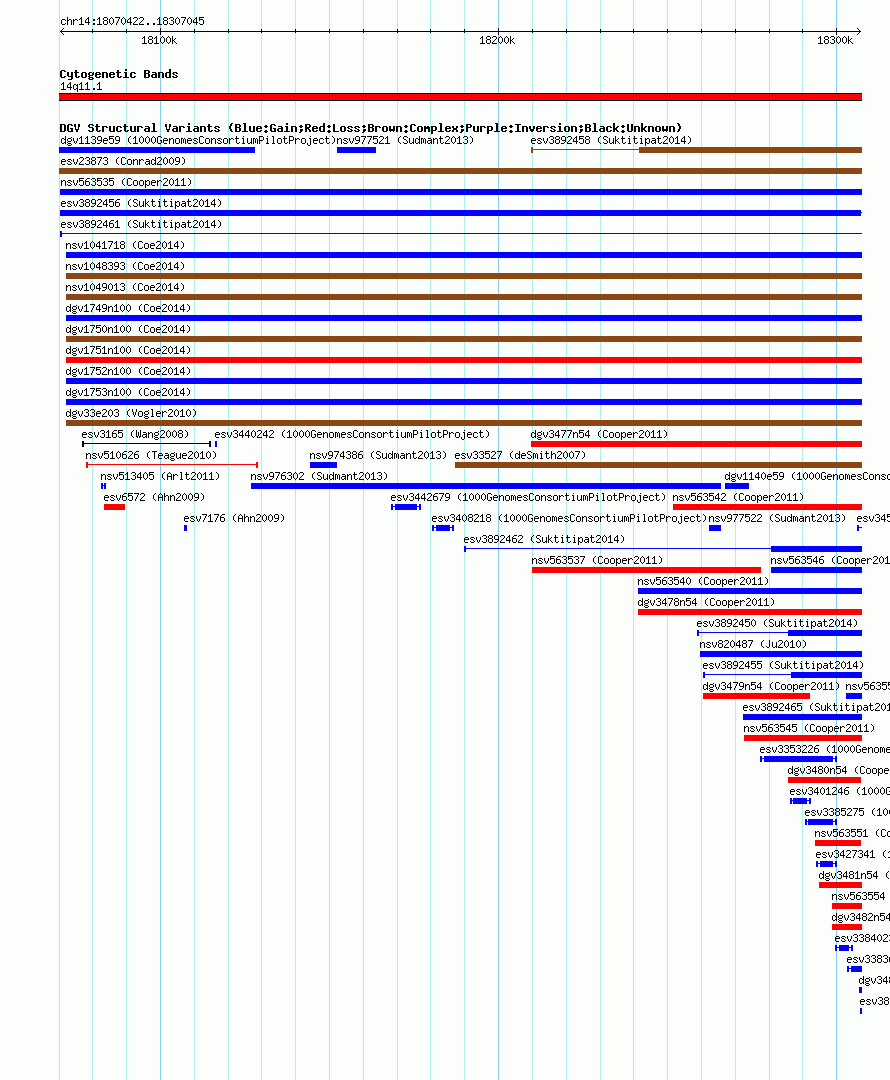Screen dimensions: 890x1080
Task: Select nsv1048393 (Coe2014) variant
Action: point(125,267)
